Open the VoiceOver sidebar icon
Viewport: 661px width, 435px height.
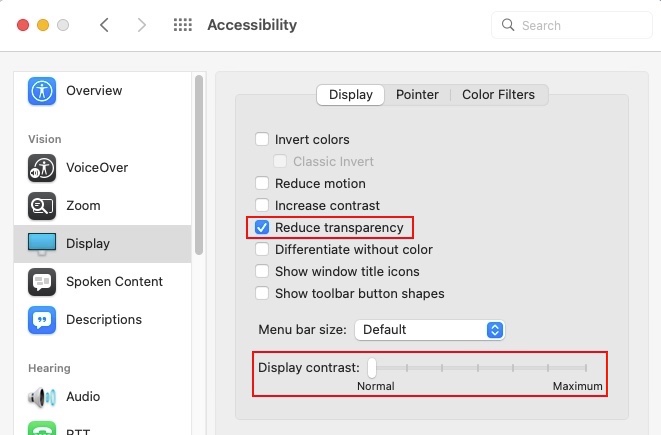pos(42,168)
